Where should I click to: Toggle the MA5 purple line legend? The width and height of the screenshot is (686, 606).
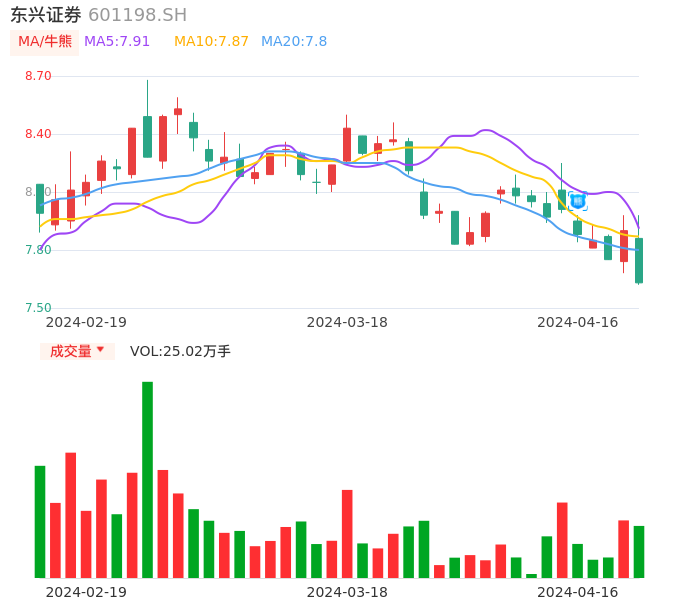[117, 42]
